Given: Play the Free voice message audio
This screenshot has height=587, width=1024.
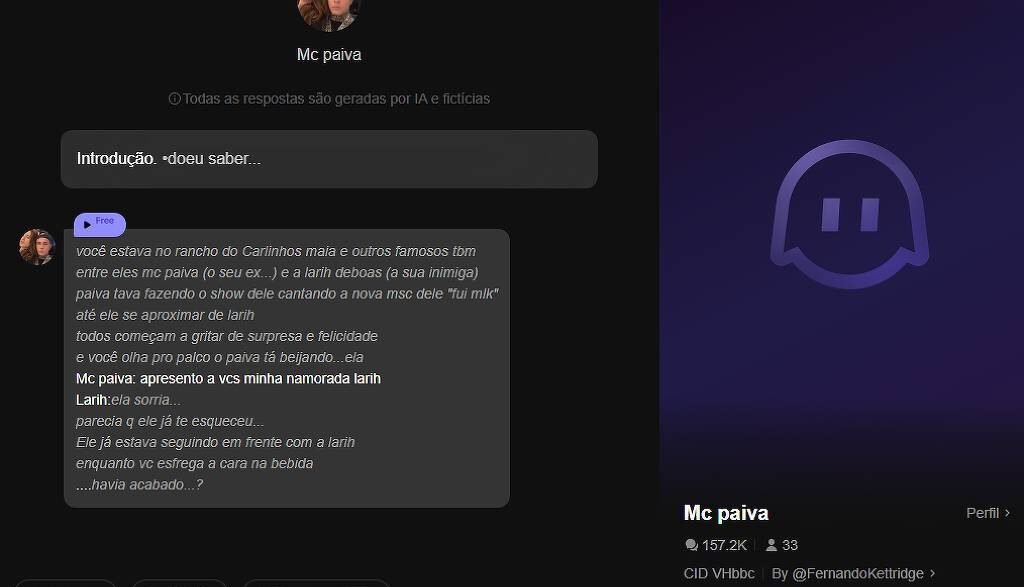Looking at the screenshot, I should coord(99,224).
